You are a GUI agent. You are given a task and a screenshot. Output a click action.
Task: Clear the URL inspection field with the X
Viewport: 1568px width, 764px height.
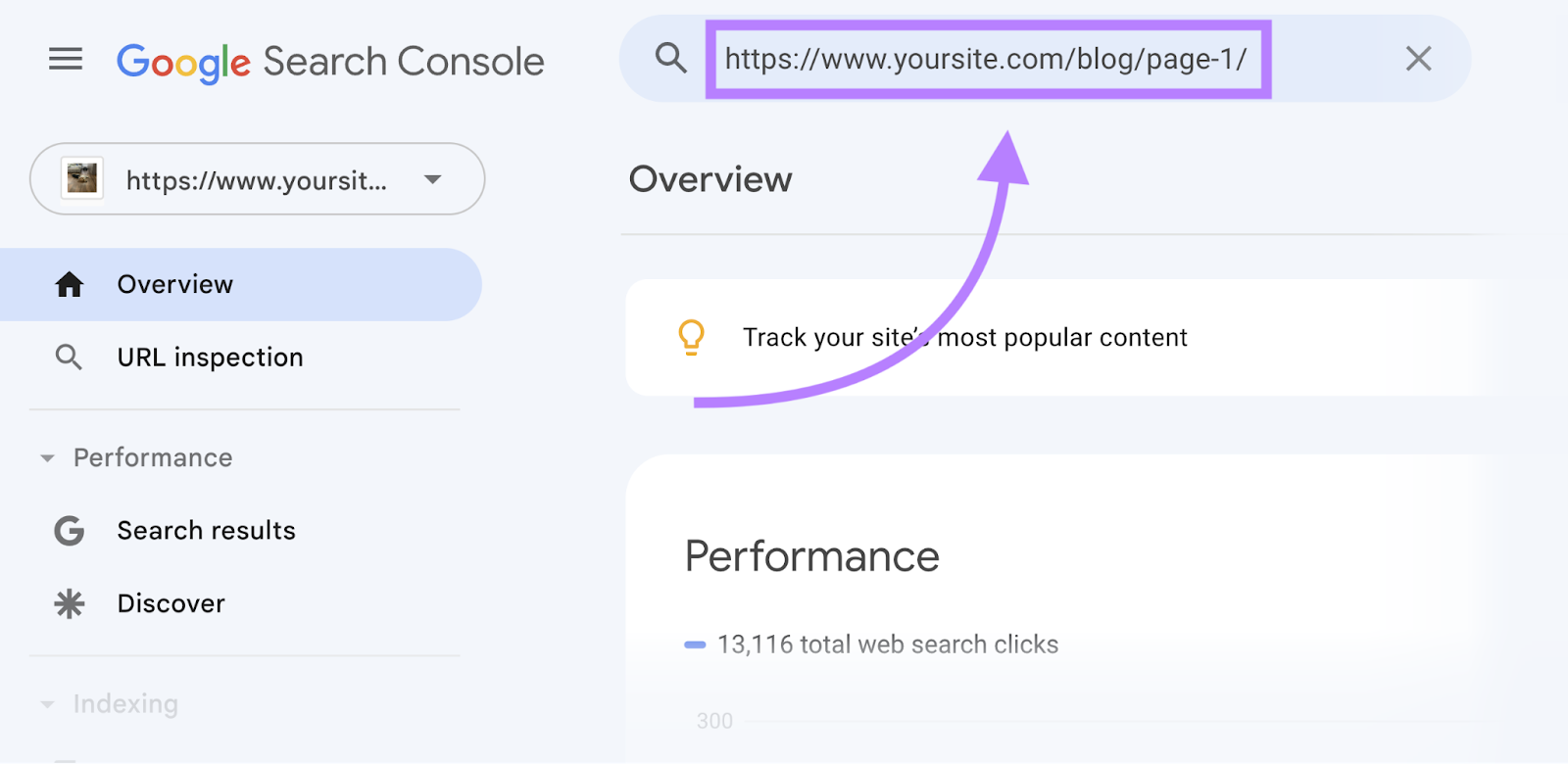[x=1417, y=59]
